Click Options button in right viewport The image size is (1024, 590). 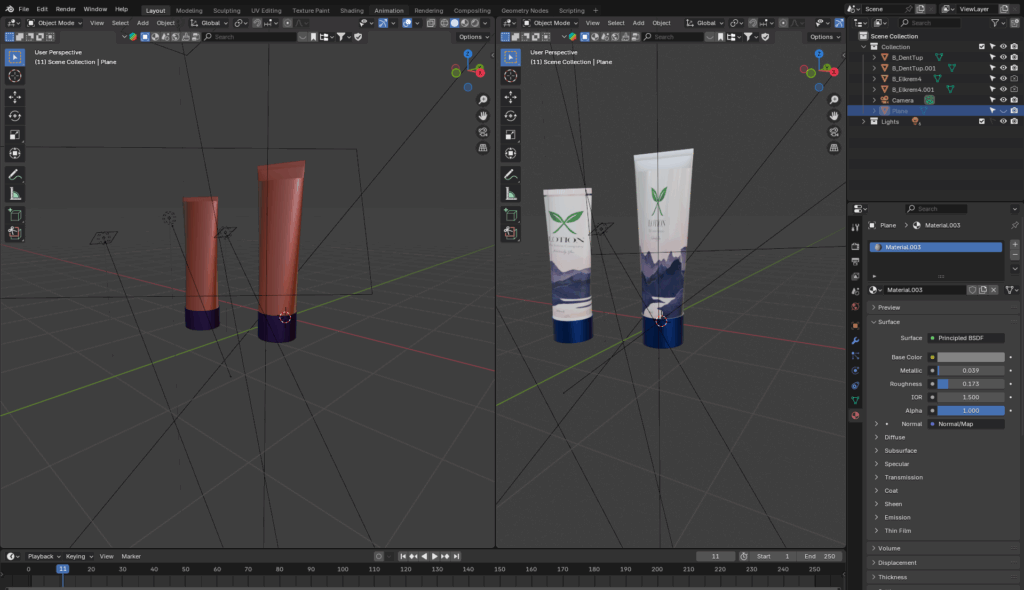pyautogui.click(x=823, y=37)
